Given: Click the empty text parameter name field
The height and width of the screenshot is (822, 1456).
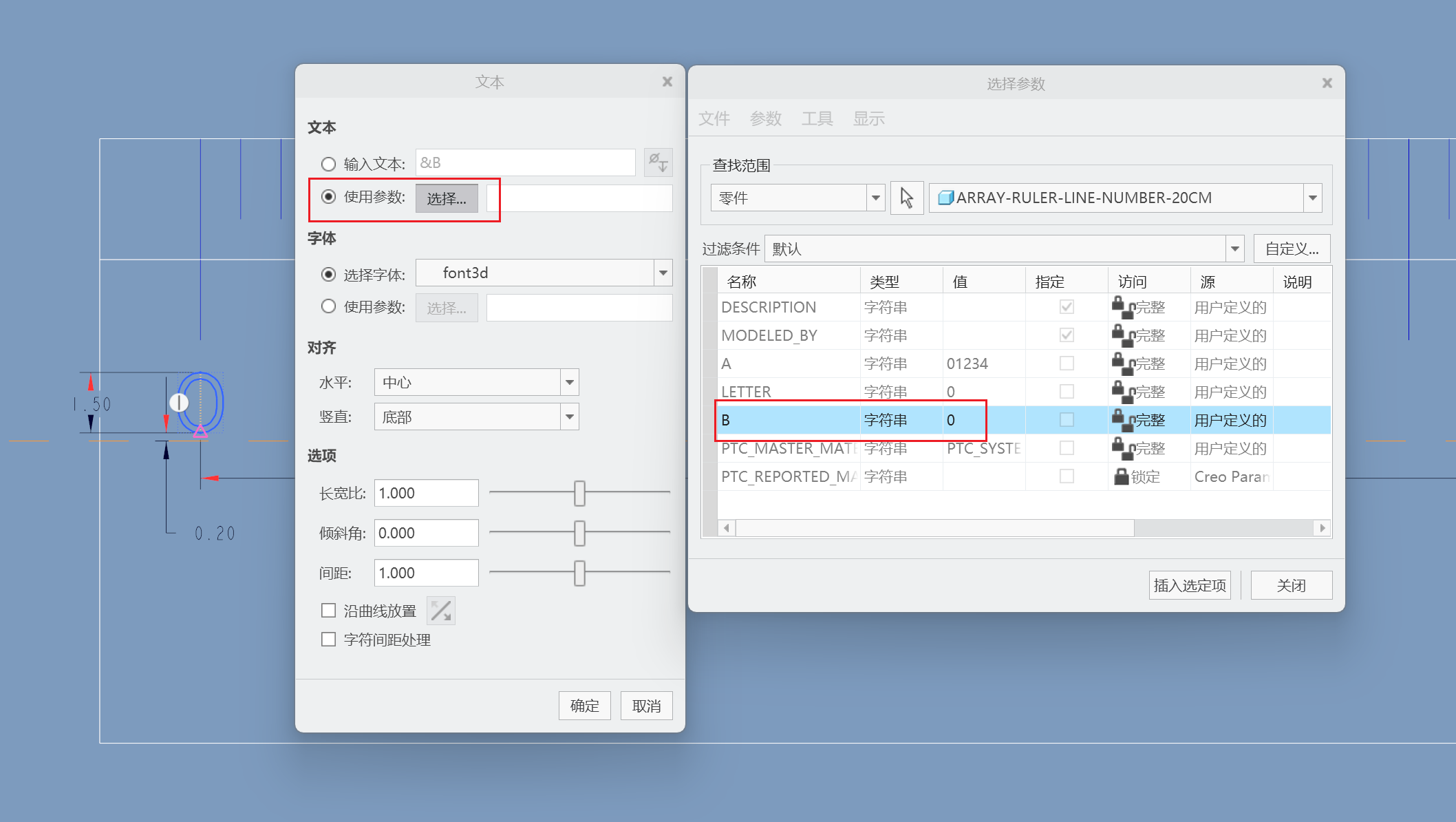Looking at the screenshot, I should click(579, 199).
